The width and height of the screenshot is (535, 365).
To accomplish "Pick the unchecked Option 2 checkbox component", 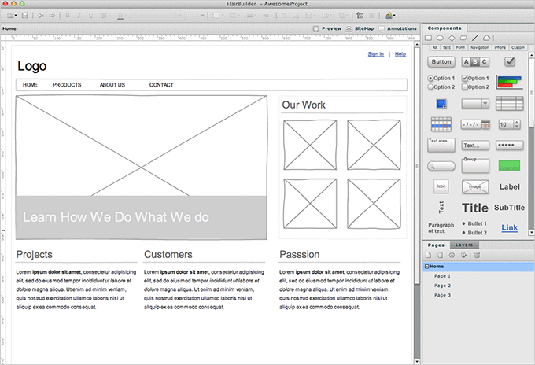I will tap(475, 87).
